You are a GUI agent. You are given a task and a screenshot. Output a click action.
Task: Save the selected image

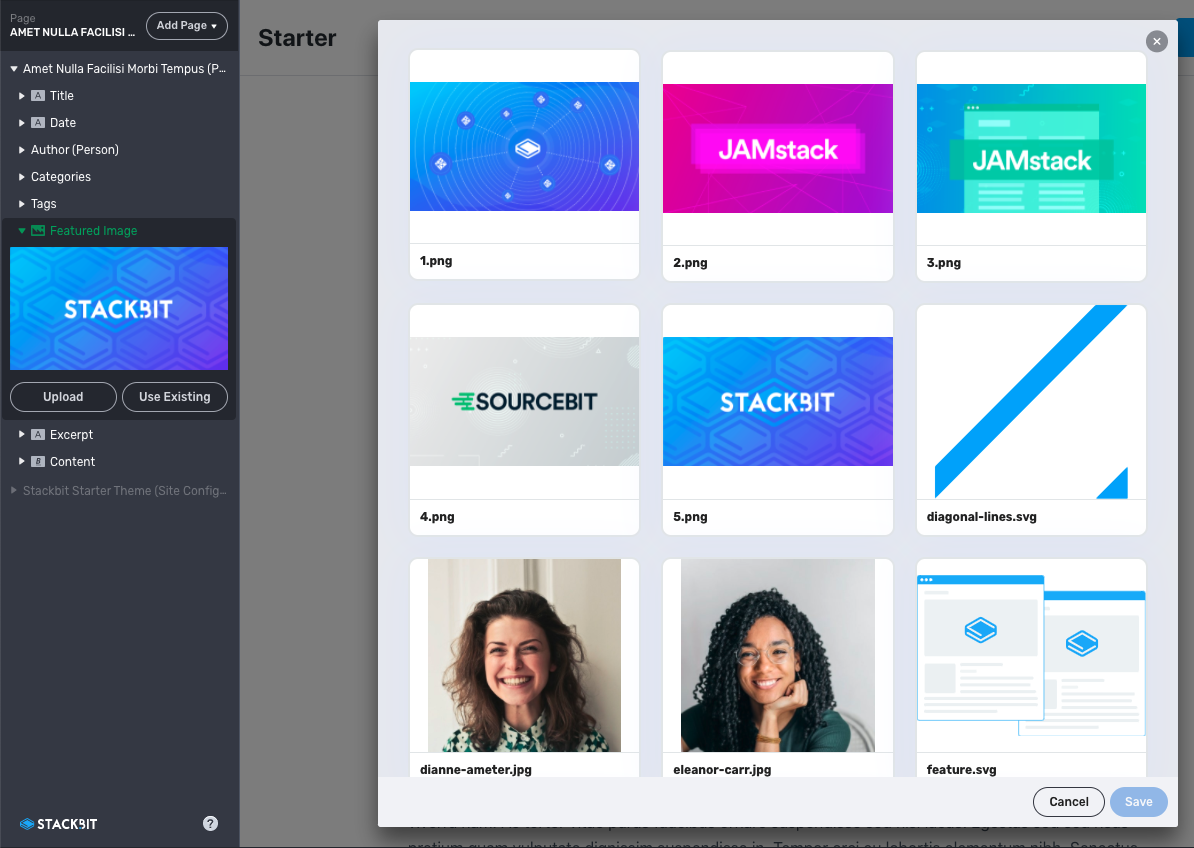pos(1138,802)
